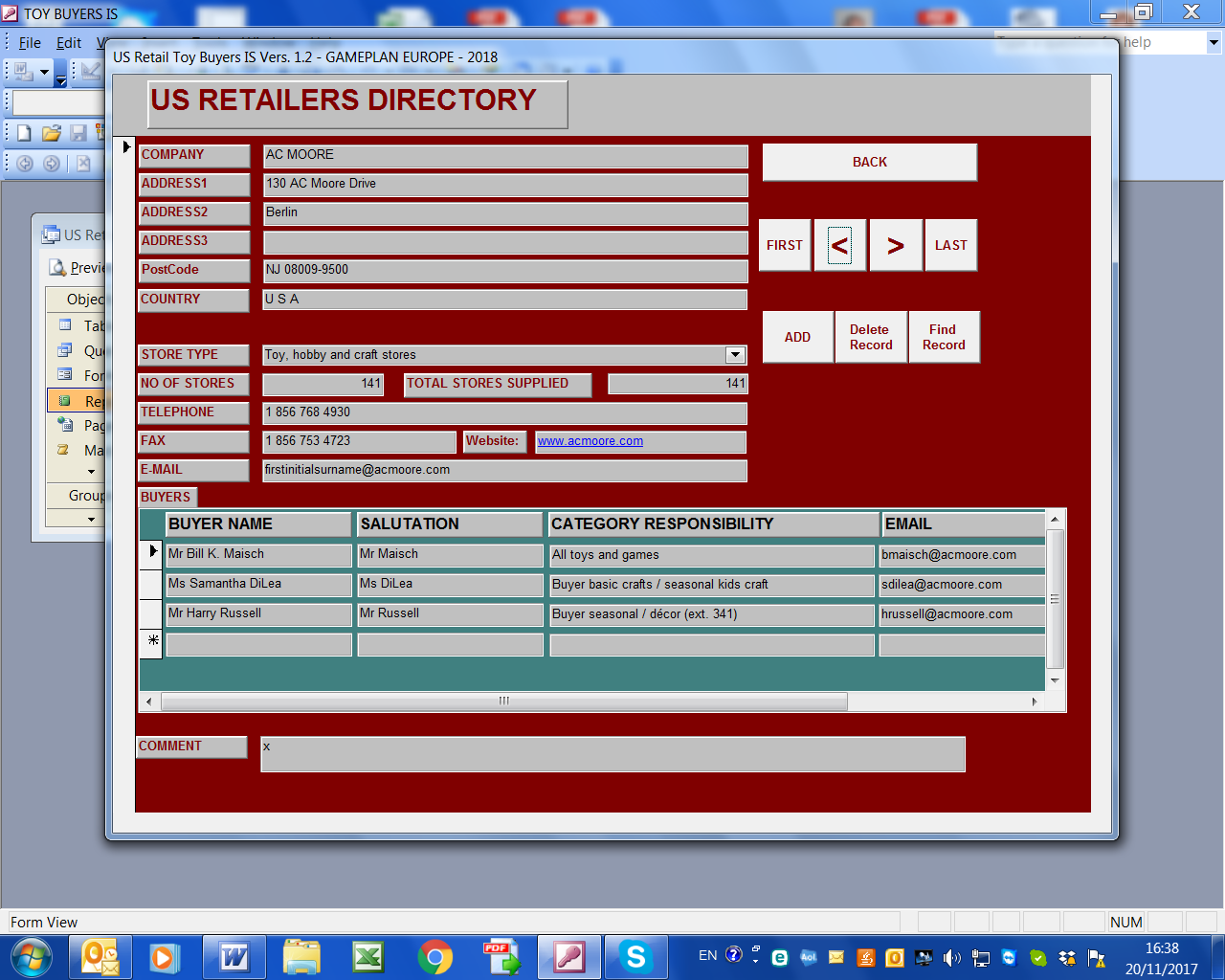Select Ms Samantha DiLea buyer name

pyautogui.click(x=258, y=584)
